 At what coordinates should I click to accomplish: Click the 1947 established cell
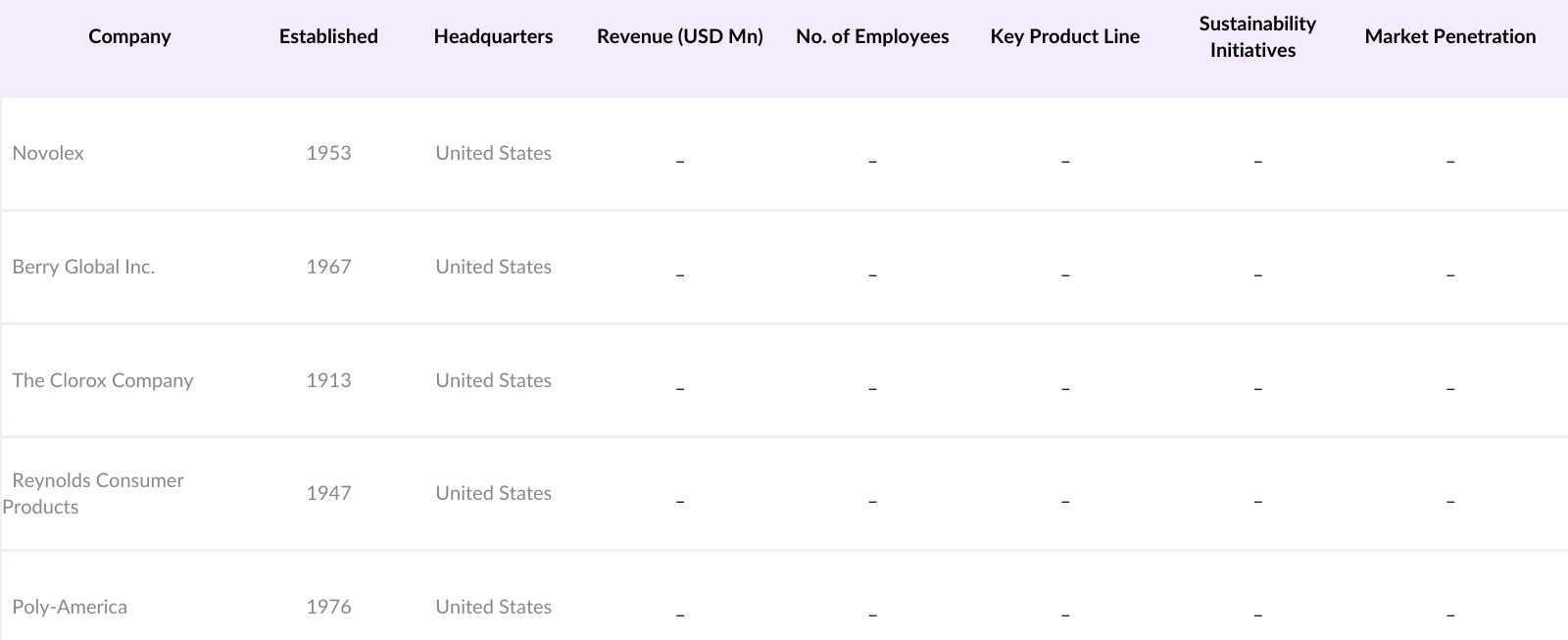click(x=328, y=494)
